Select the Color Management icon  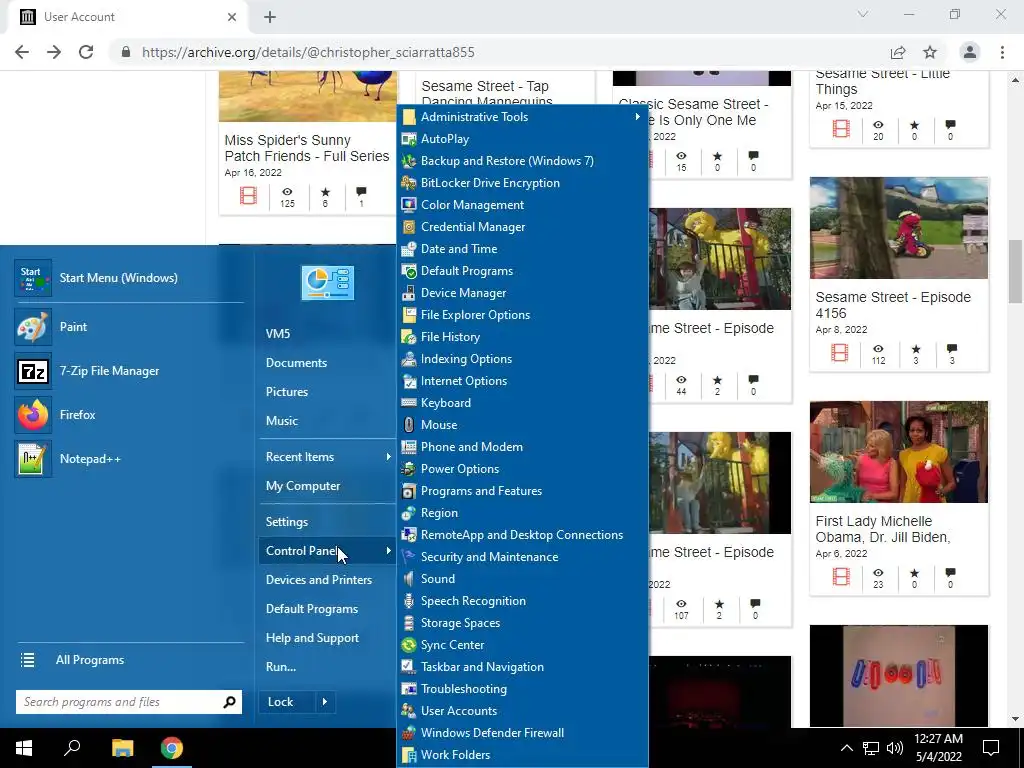click(x=409, y=204)
